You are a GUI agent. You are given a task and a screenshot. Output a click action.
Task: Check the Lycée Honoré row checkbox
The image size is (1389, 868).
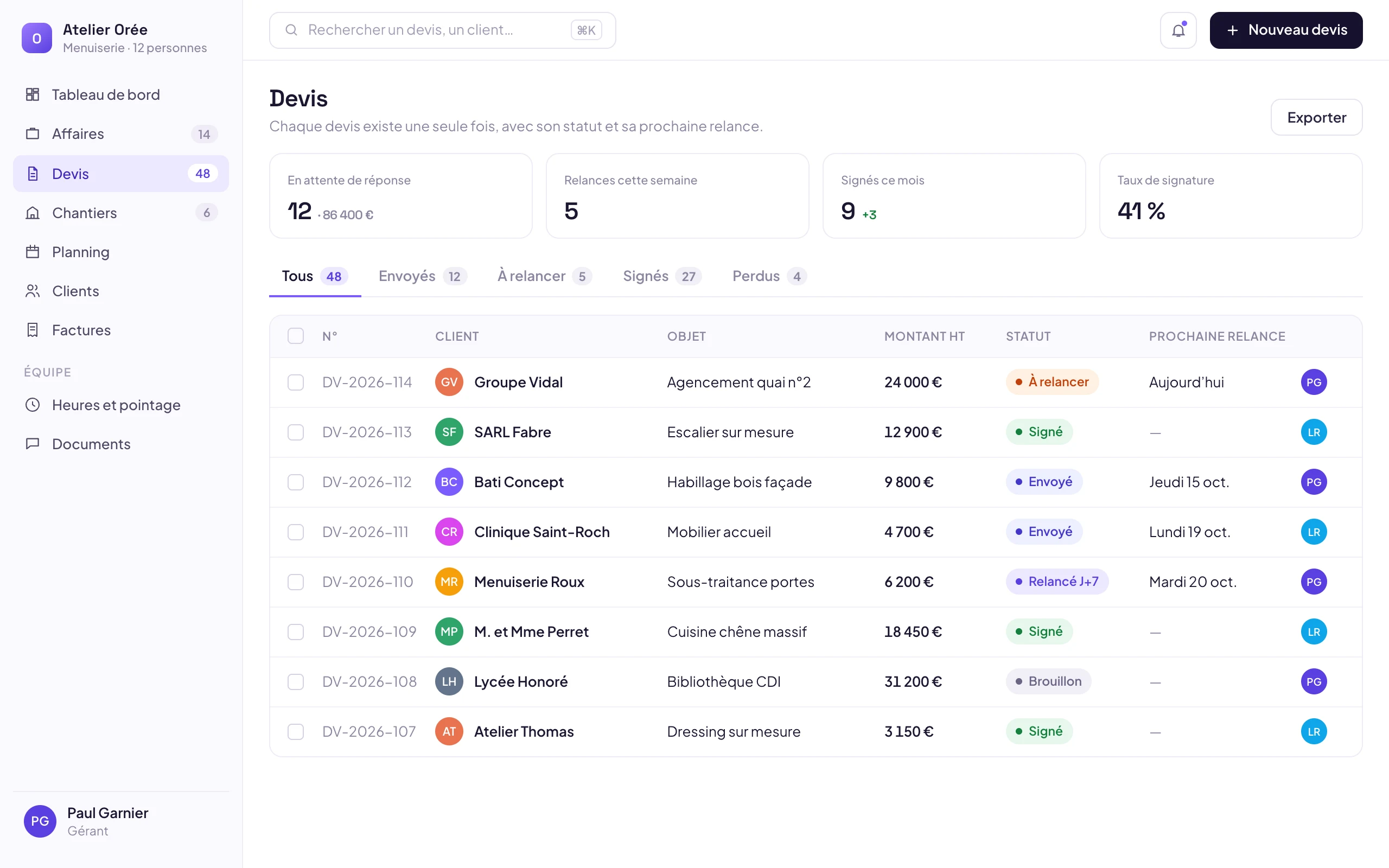(x=296, y=682)
